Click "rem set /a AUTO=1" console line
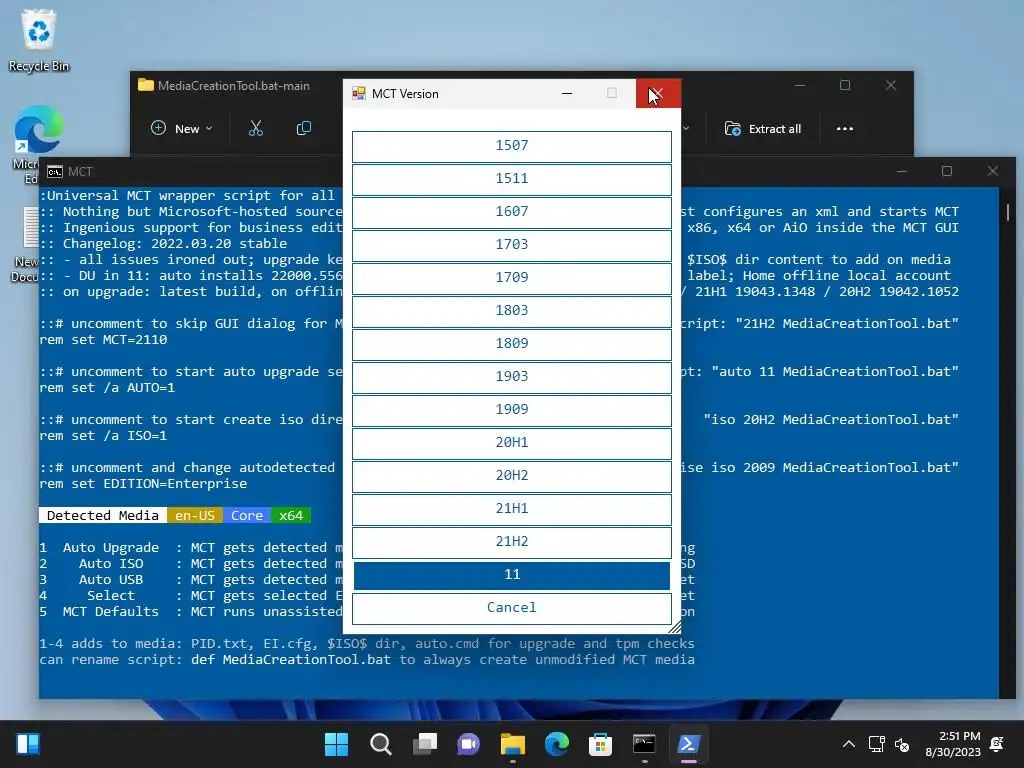Viewport: 1024px width, 768px height. pos(107,388)
